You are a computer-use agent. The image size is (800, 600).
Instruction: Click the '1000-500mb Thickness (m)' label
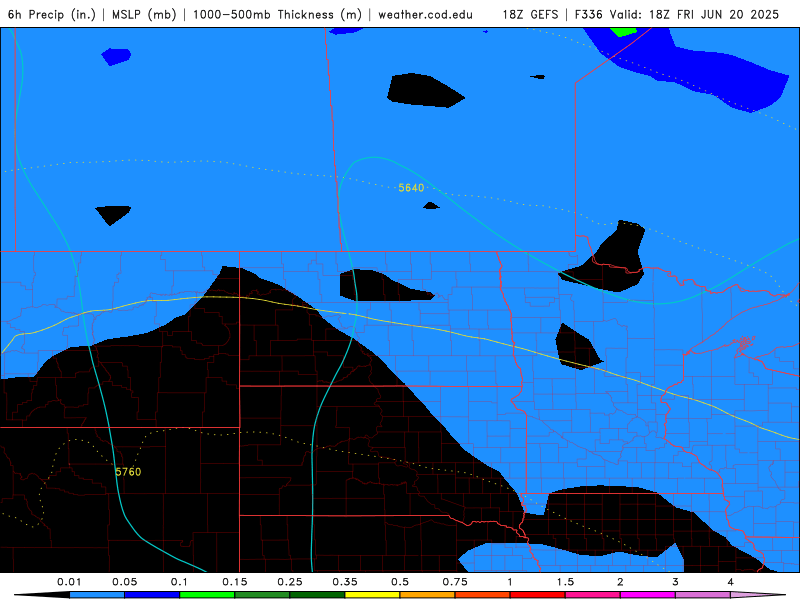(277, 14)
